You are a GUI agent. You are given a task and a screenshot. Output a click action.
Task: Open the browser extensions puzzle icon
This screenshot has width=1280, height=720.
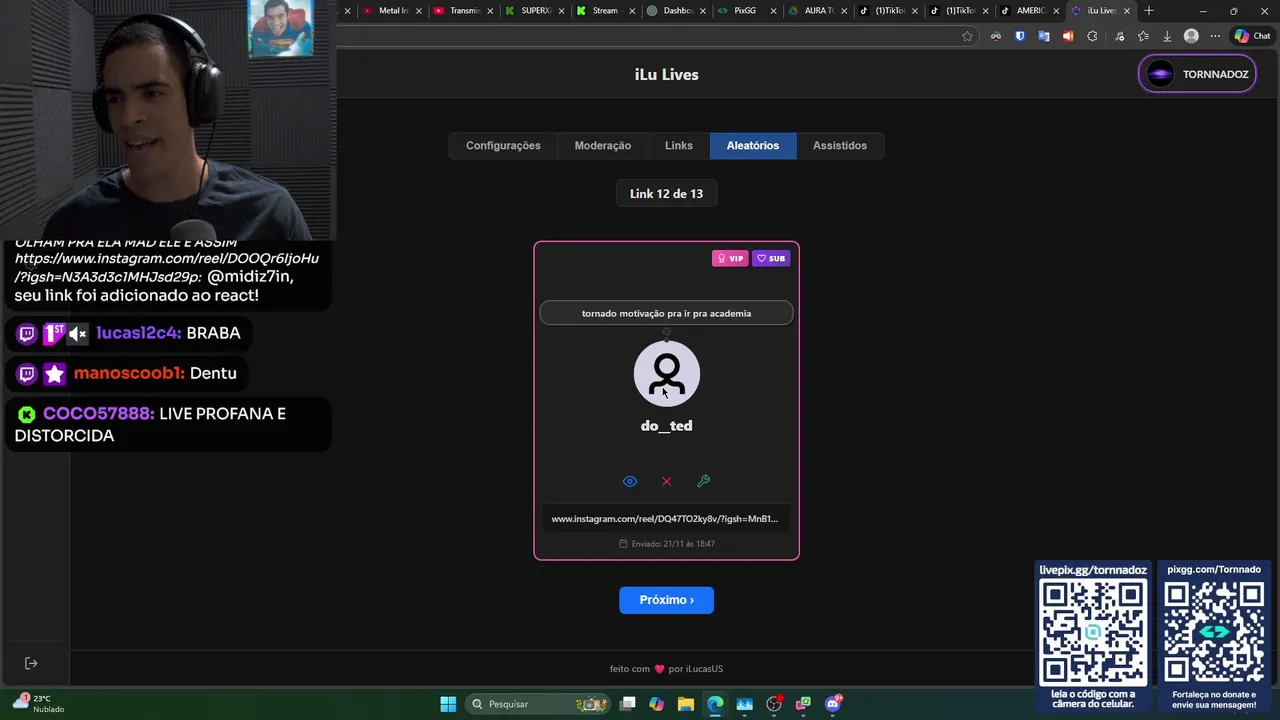[x=1092, y=36]
